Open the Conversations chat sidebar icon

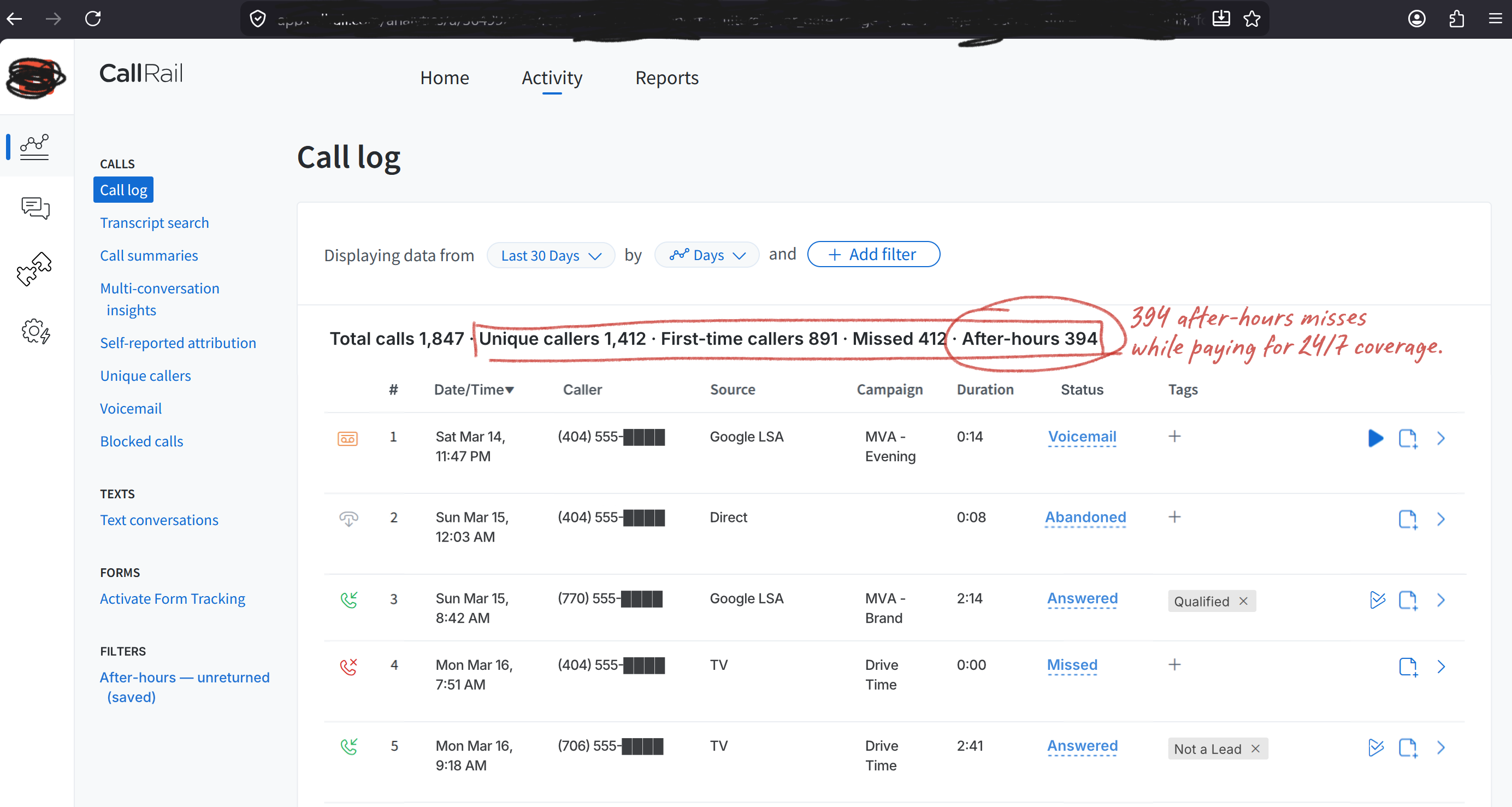(x=35, y=208)
